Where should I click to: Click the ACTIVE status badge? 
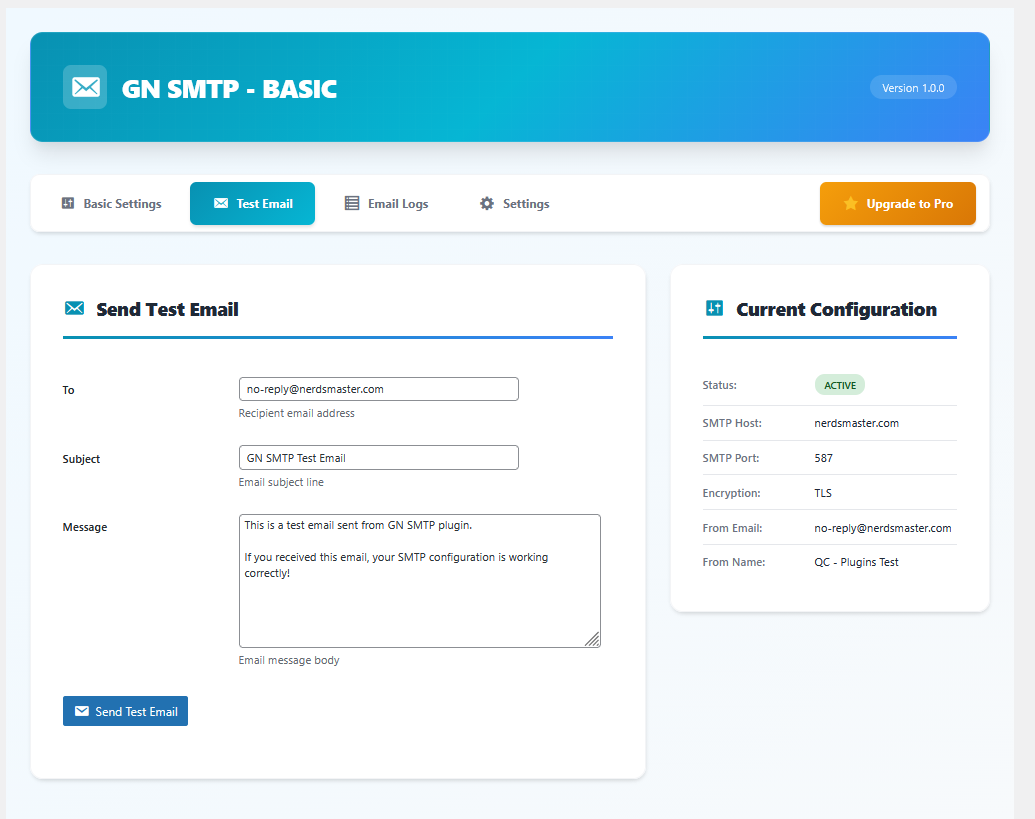840,384
